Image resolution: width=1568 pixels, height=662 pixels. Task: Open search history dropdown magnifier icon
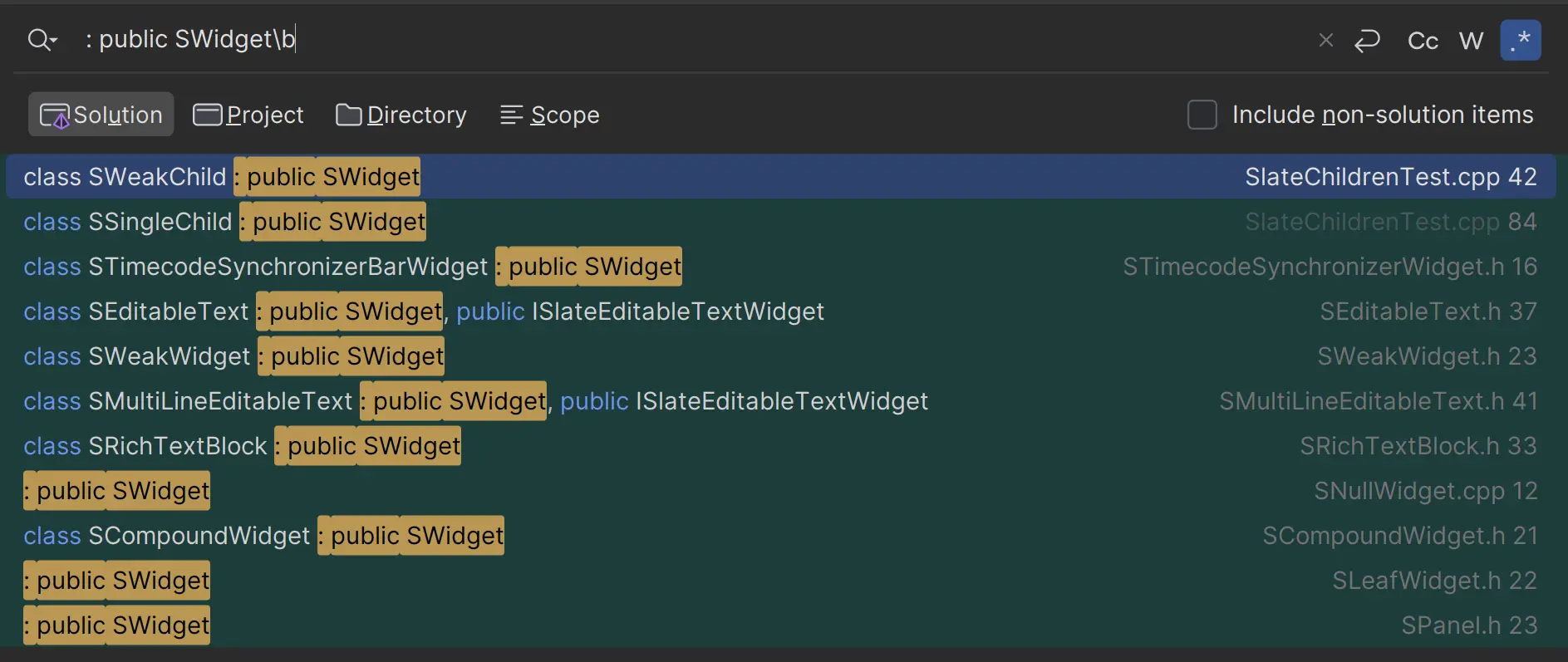pos(42,40)
